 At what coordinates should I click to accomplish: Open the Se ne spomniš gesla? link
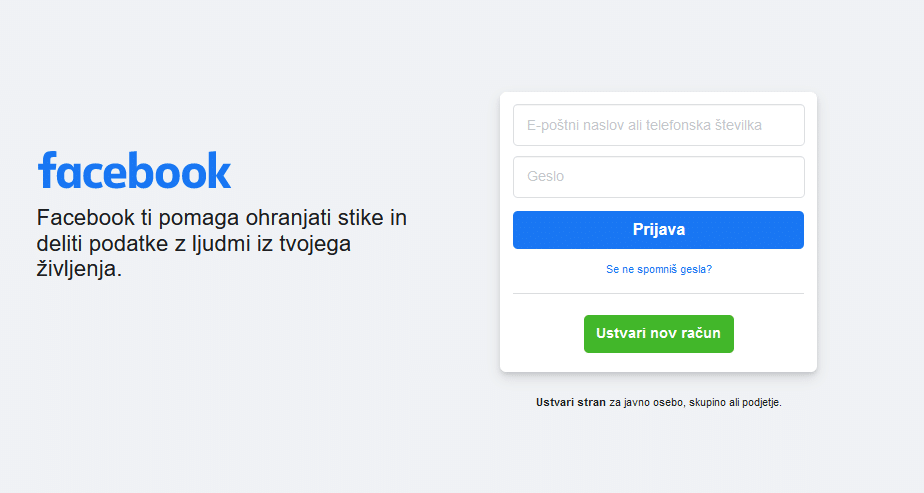click(x=659, y=269)
